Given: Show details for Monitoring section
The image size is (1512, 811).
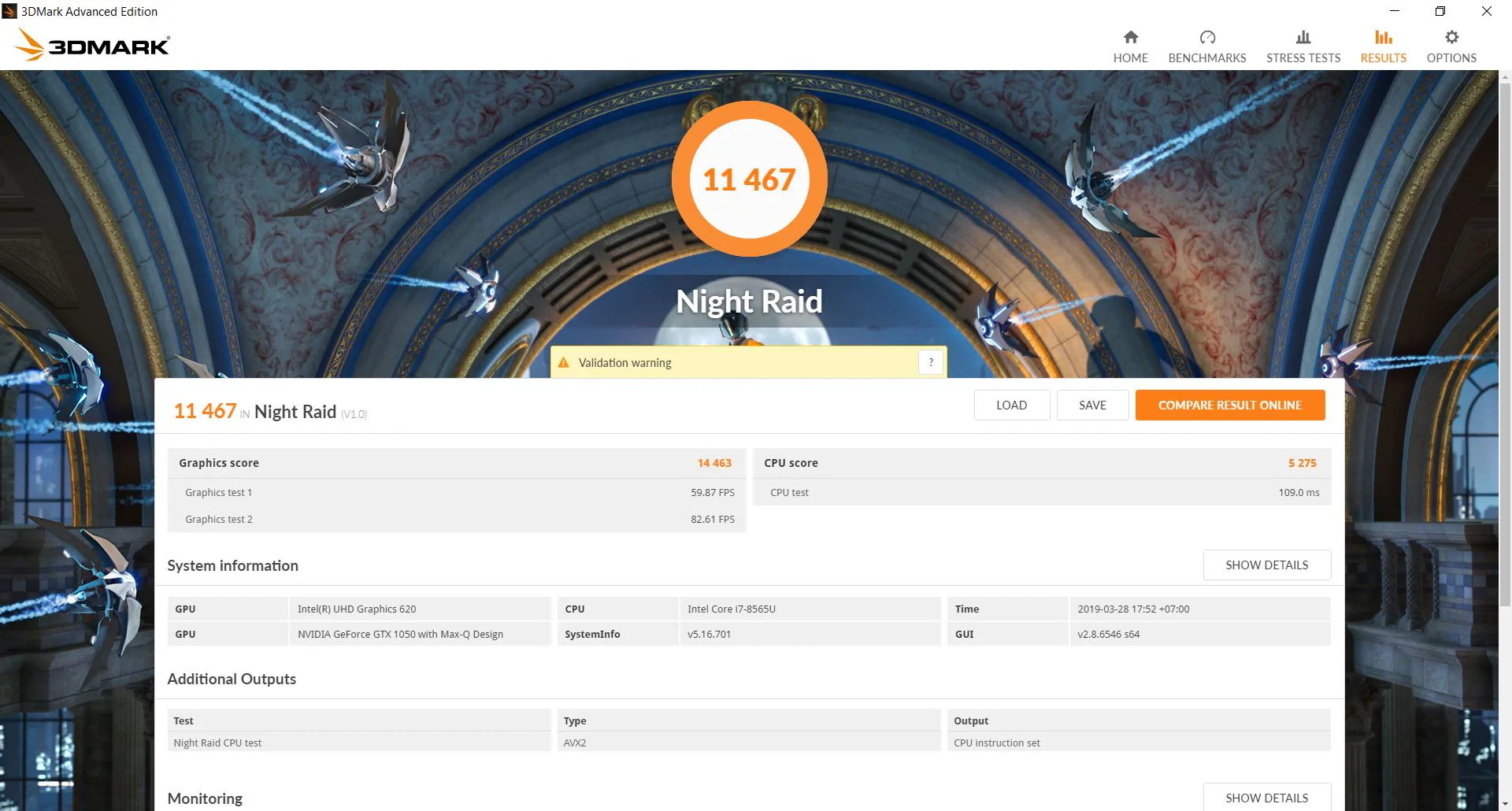Looking at the screenshot, I should pyautogui.click(x=1266, y=798).
